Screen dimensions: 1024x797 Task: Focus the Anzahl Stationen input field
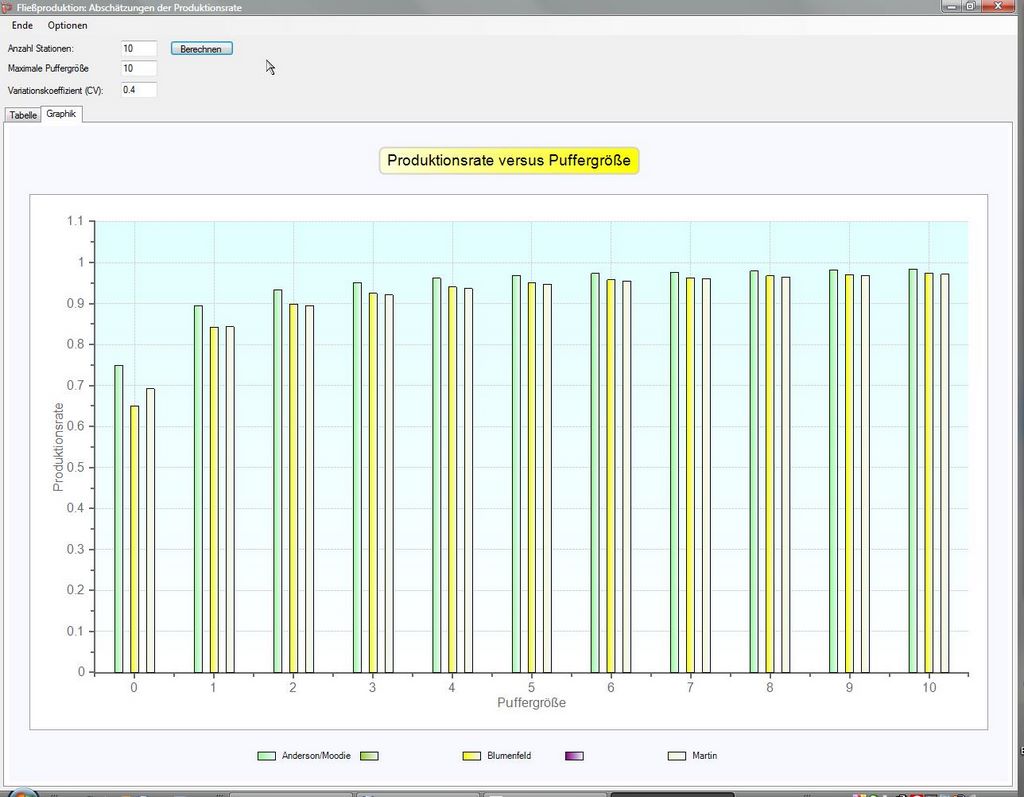(x=139, y=48)
